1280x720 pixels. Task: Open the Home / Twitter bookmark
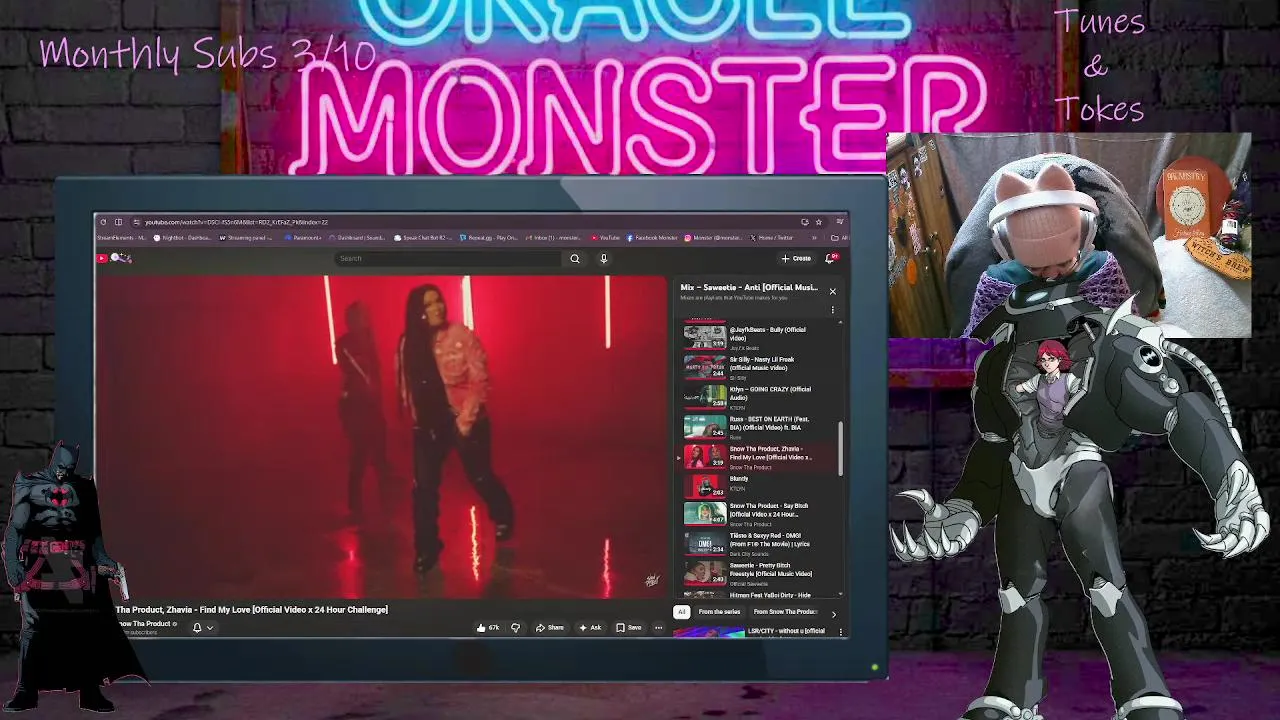click(x=772, y=238)
